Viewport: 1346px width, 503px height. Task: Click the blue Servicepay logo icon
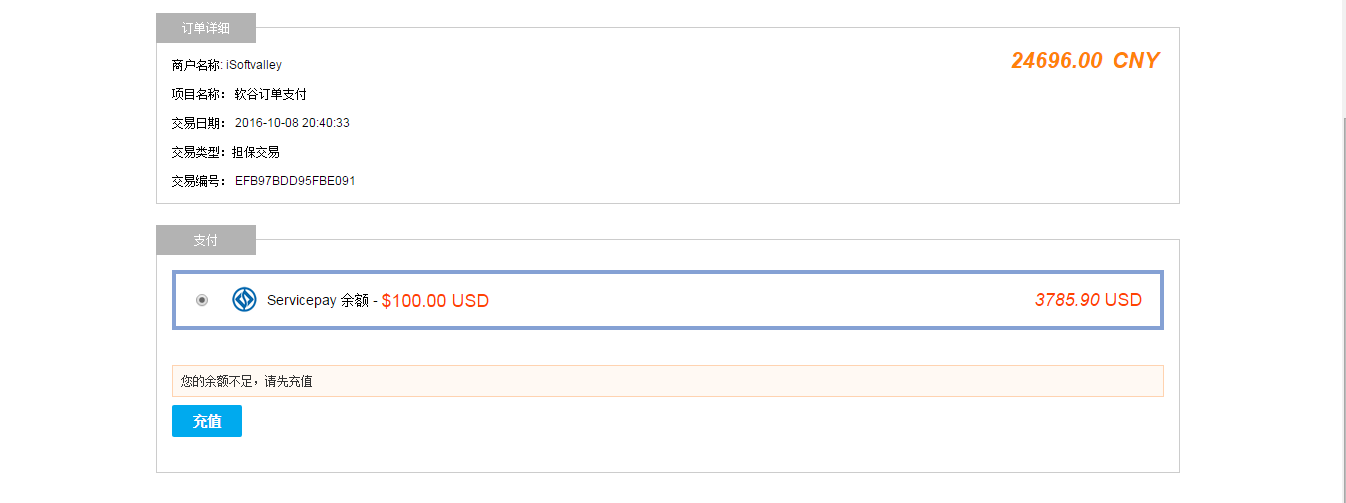pos(244,299)
